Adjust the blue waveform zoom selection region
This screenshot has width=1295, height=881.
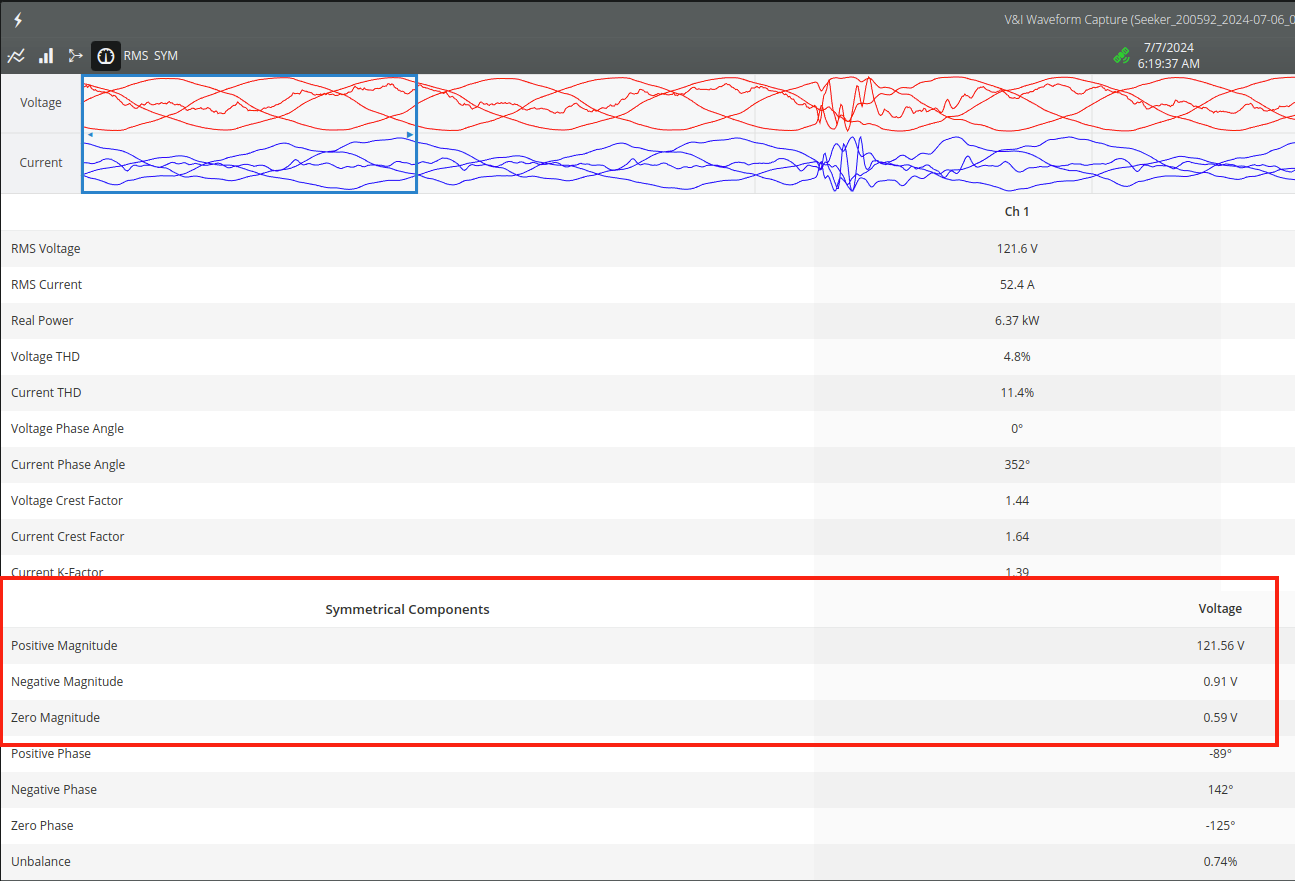click(x=249, y=133)
